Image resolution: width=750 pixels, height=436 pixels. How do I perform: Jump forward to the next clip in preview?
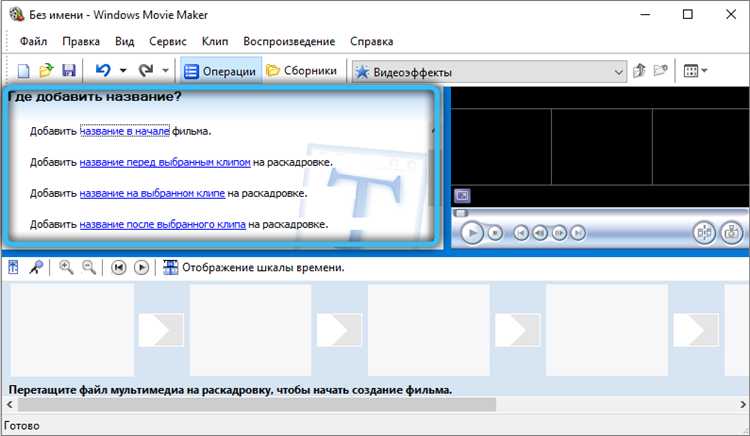point(578,233)
